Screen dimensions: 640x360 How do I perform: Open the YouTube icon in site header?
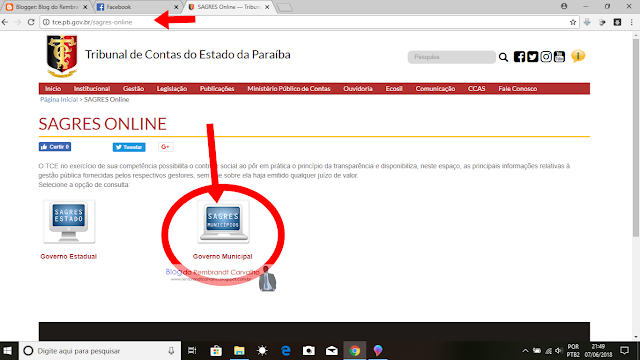[x=559, y=57]
